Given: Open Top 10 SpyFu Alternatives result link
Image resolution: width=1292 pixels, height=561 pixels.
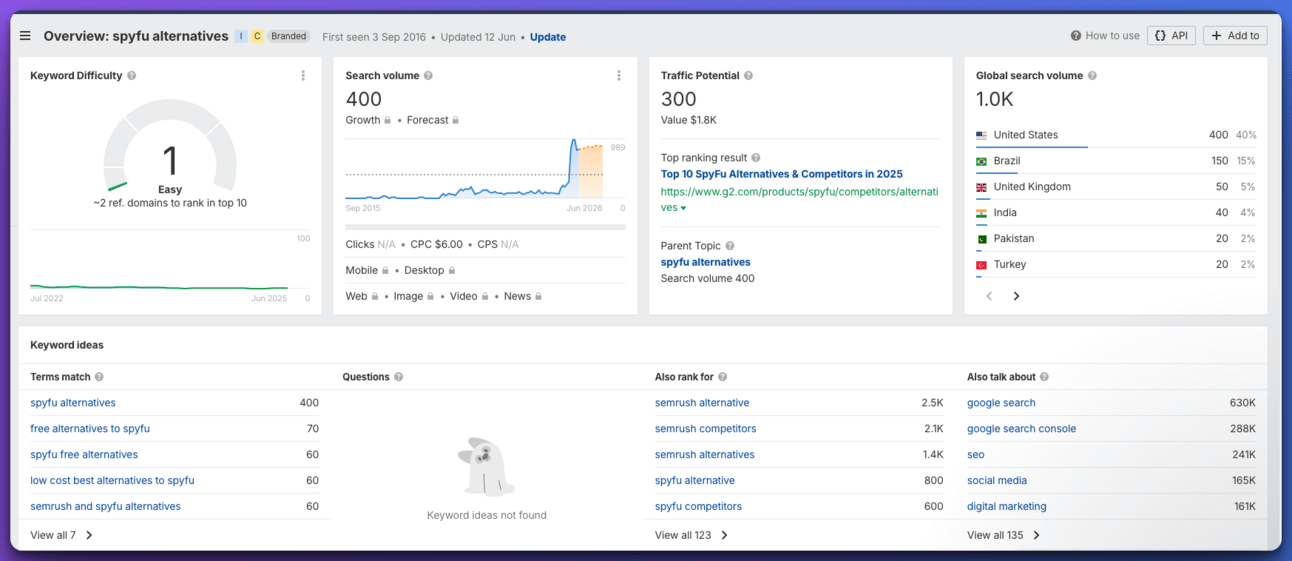Looking at the screenshot, I should [782, 174].
